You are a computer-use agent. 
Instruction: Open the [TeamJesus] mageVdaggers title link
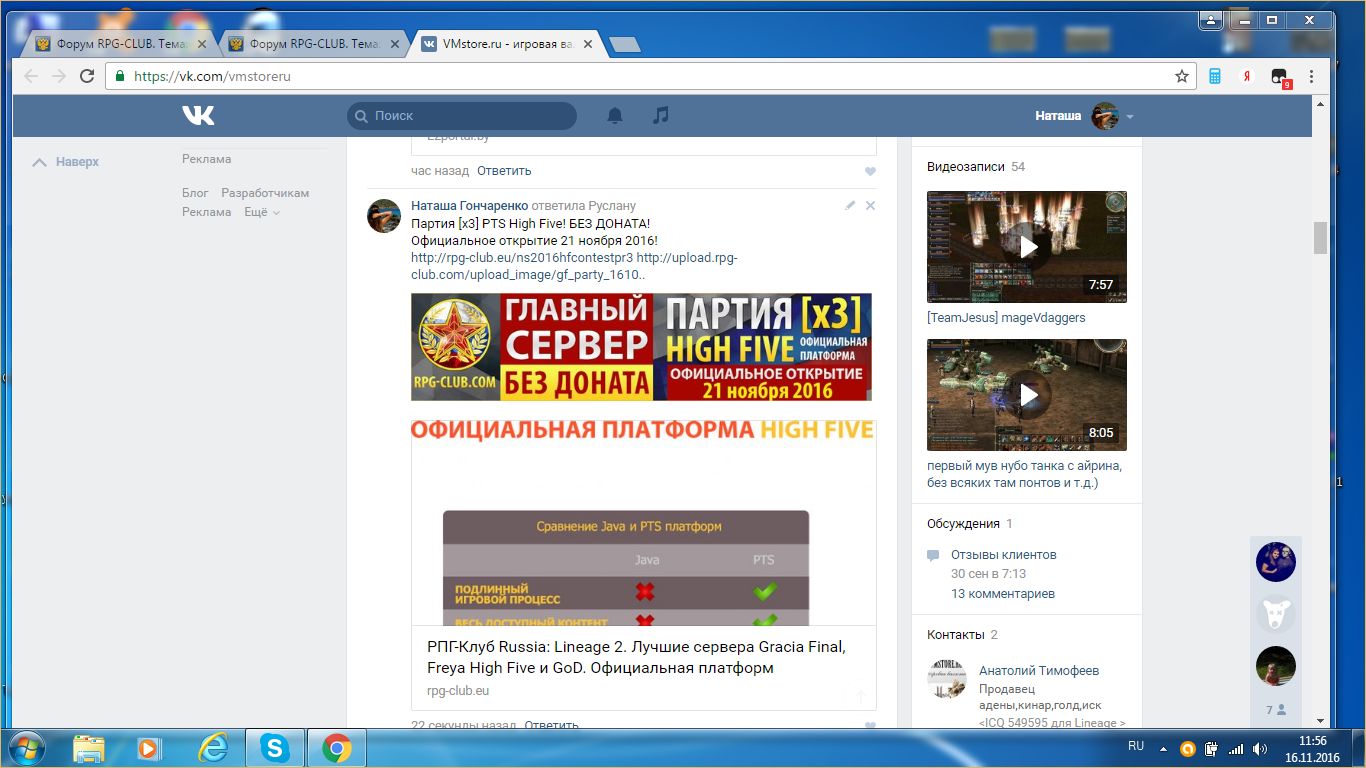(x=1006, y=318)
